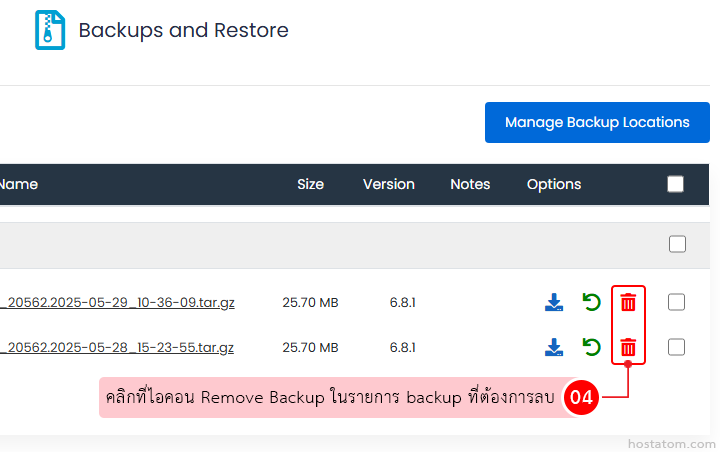The width and height of the screenshot is (720, 452).
Task: Click the Size column header
Action: [311, 184]
